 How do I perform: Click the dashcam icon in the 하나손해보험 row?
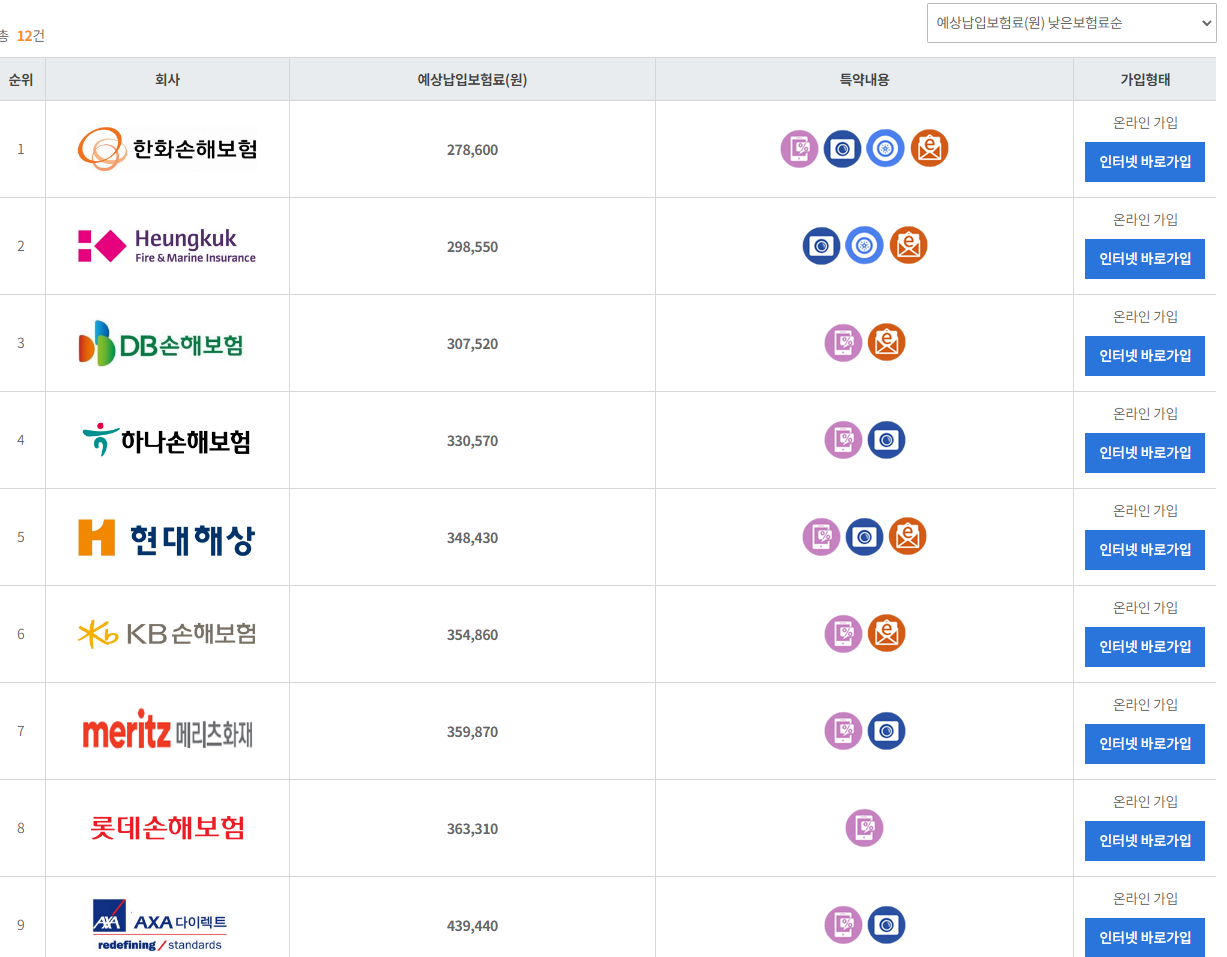click(886, 440)
